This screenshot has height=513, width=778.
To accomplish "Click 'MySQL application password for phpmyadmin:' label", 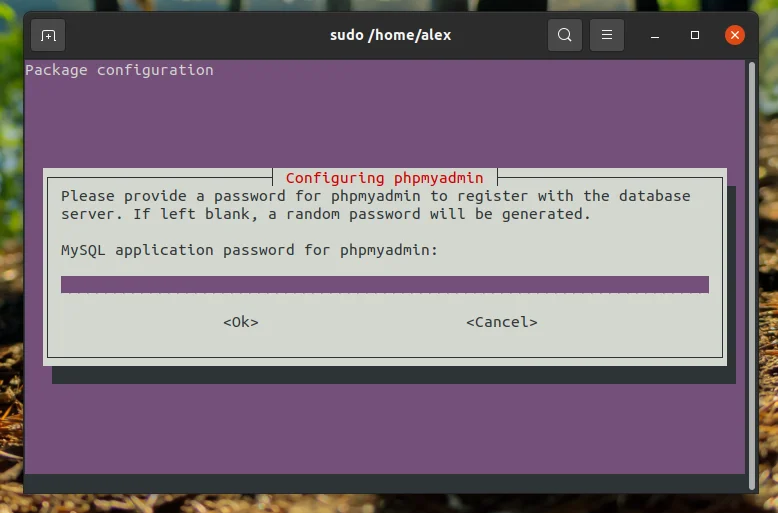I will point(250,250).
